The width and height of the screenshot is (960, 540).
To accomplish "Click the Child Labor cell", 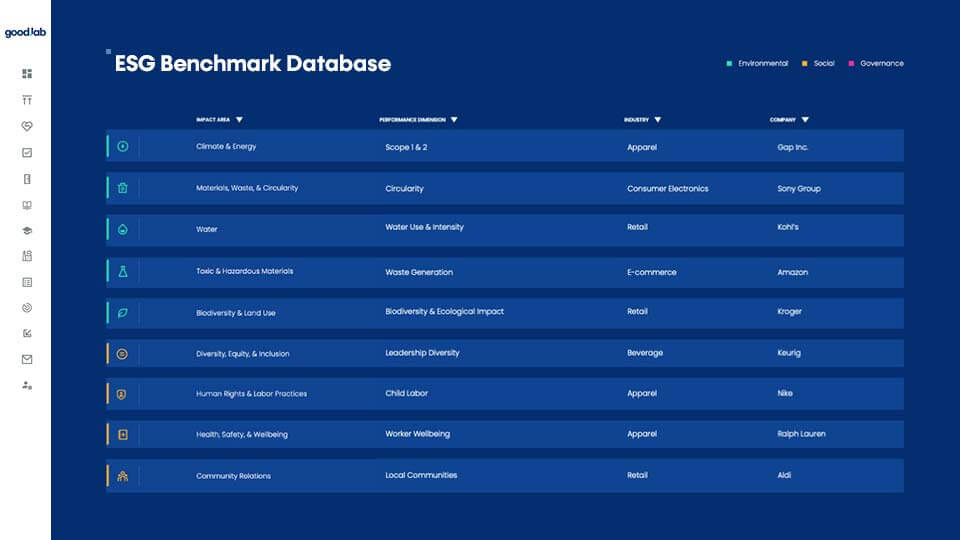I will coord(407,393).
